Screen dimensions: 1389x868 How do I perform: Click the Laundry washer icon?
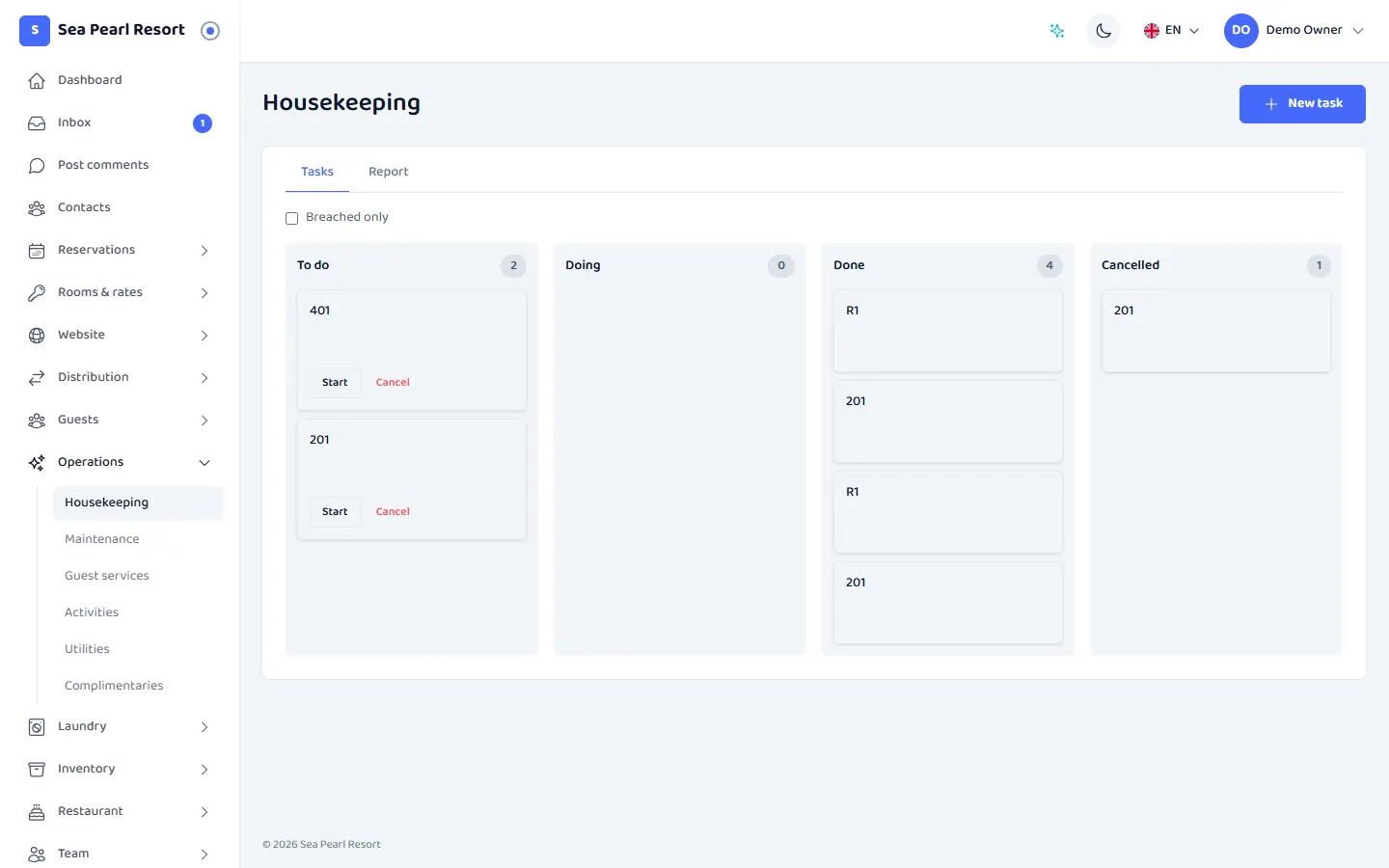37,727
